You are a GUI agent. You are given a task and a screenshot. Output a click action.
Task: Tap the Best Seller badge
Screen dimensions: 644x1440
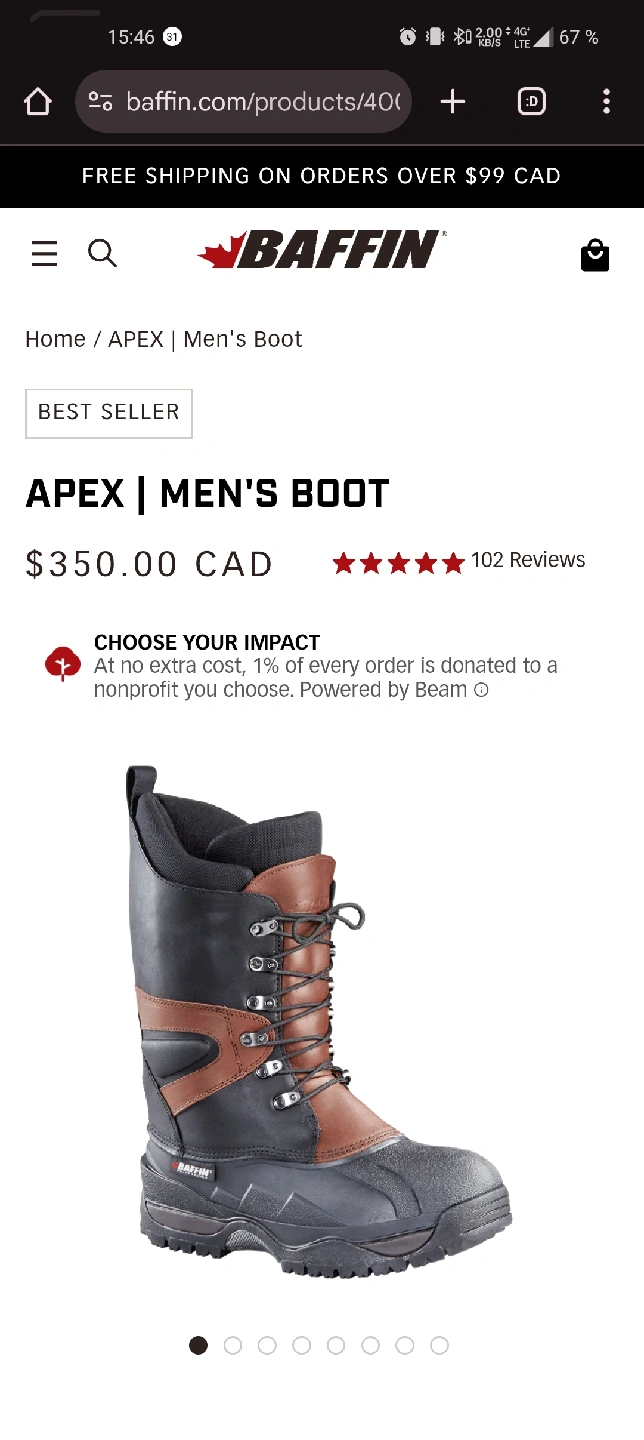108,412
